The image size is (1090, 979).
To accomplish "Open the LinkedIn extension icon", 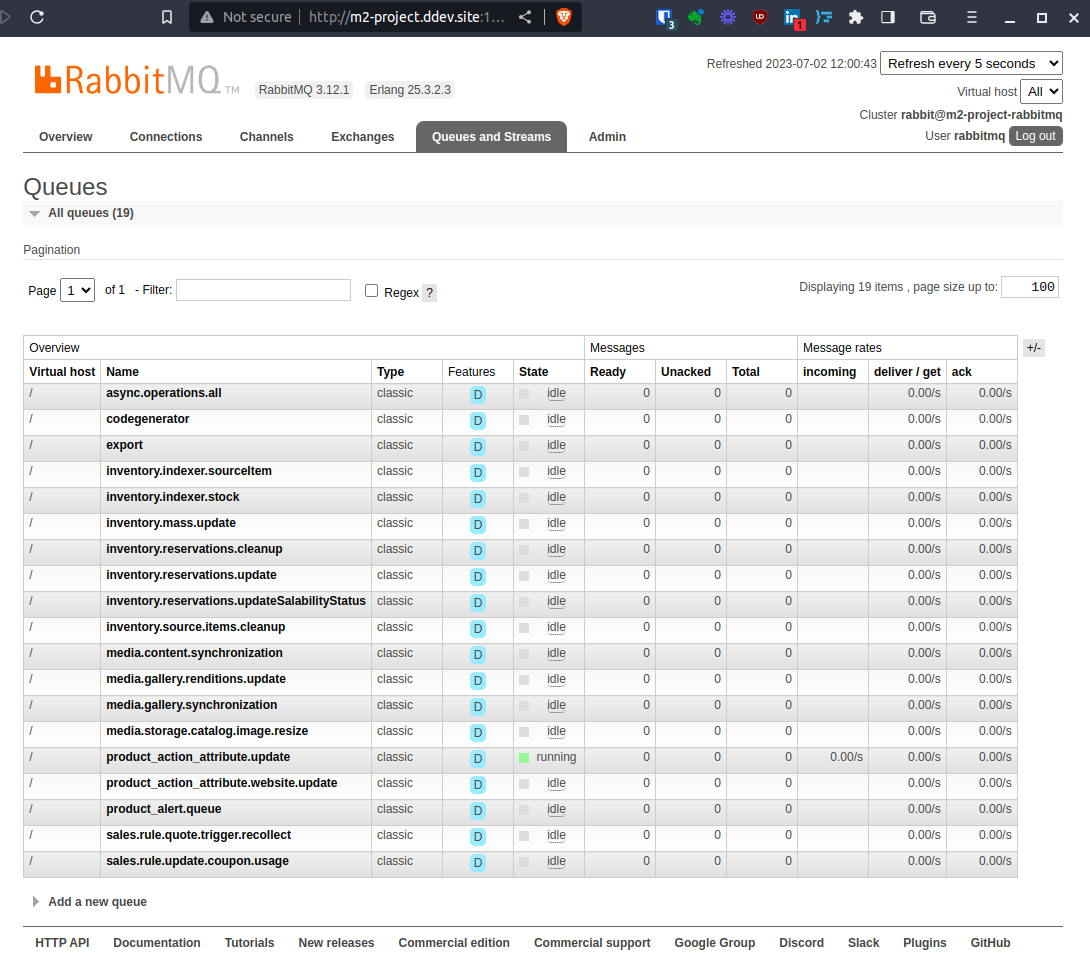I will 792,17.
